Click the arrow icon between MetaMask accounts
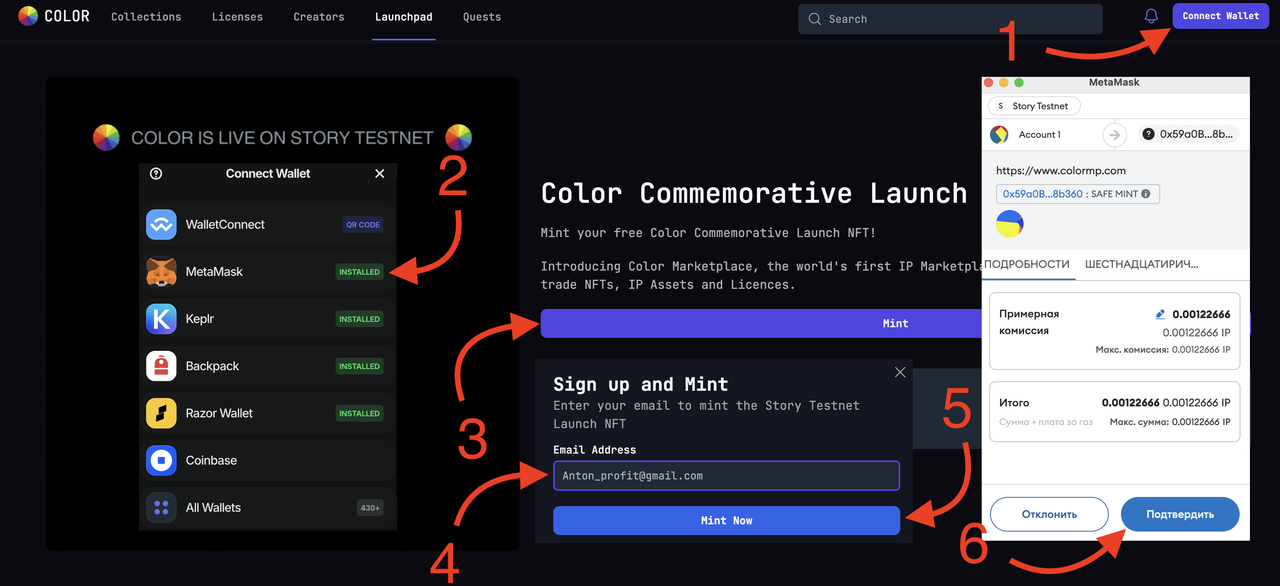This screenshot has height=586, width=1280. [1115, 134]
